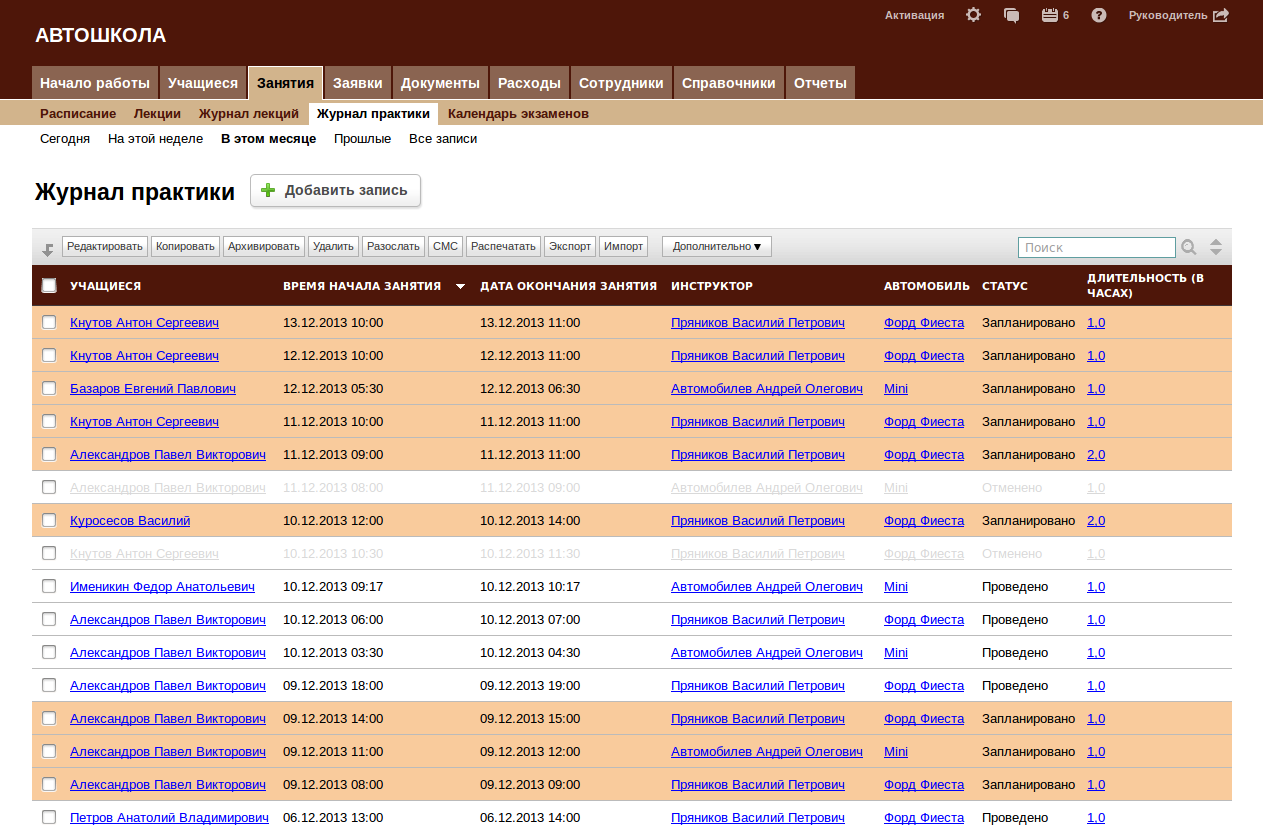Viewport: 1263px width, 832px height.
Task: Toggle the select-all checkbox in table header
Action: click(x=49, y=286)
